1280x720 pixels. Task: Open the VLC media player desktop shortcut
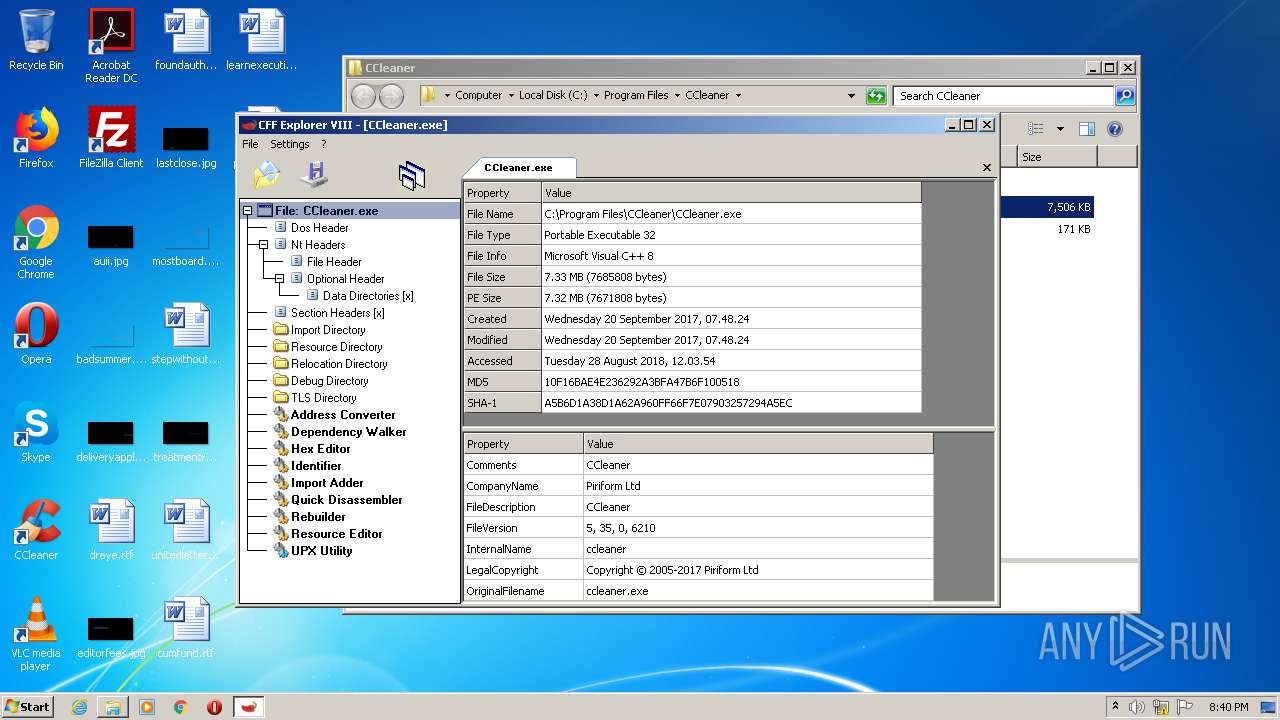coord(36,634)
